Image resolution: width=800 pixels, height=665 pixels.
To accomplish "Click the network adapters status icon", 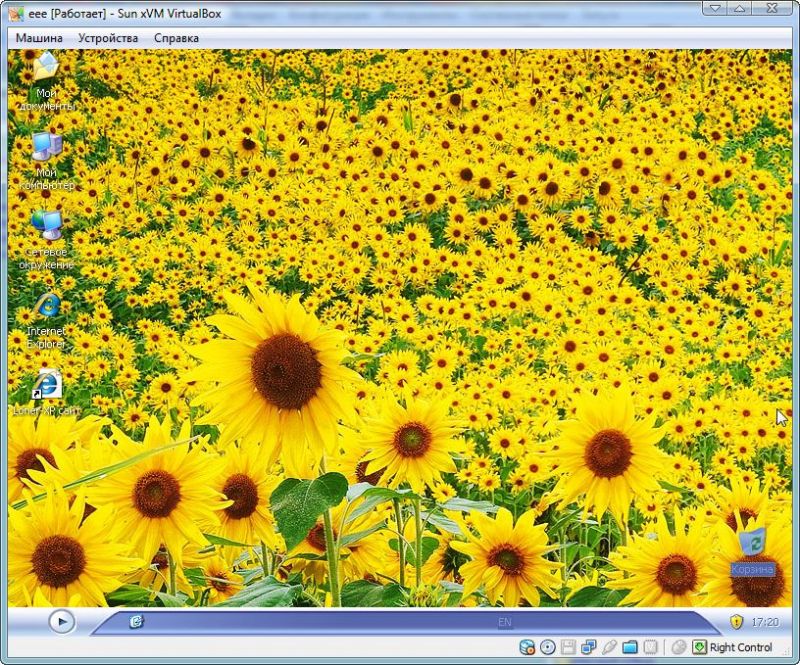I will 588,647.
